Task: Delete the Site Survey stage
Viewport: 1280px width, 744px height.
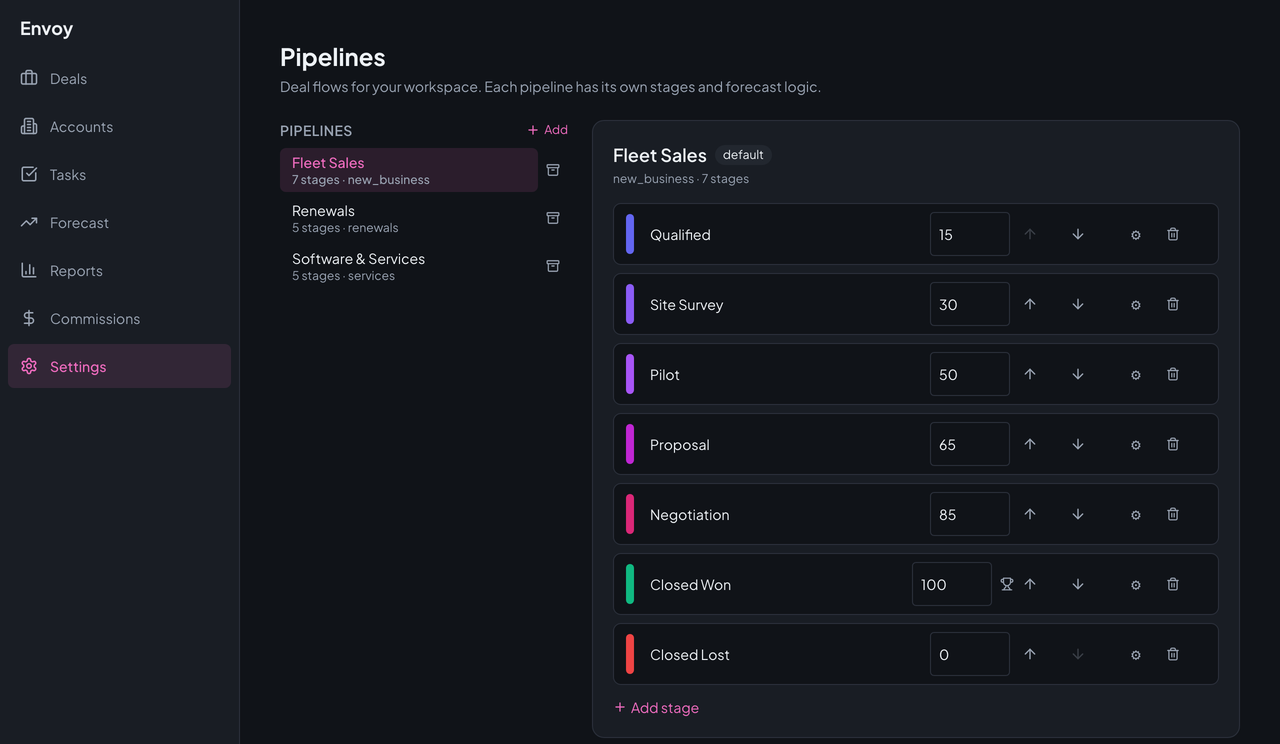Action: pyautogui.click(x=1173, y=304)
